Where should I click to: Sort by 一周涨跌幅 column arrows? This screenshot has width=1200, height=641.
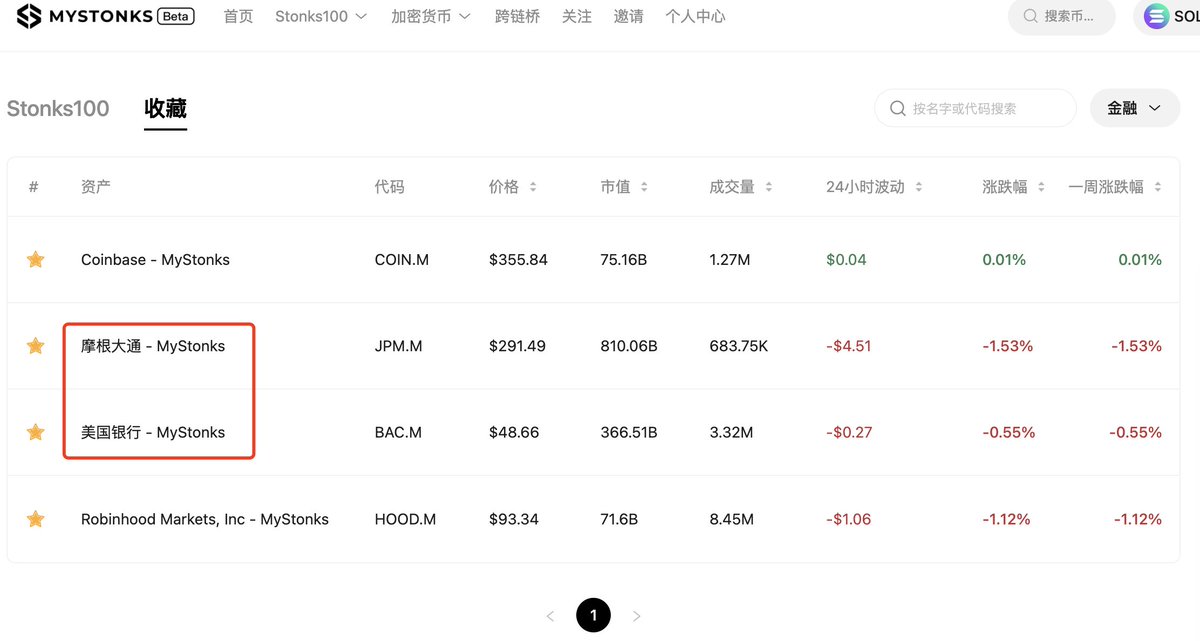[1158, 187]
